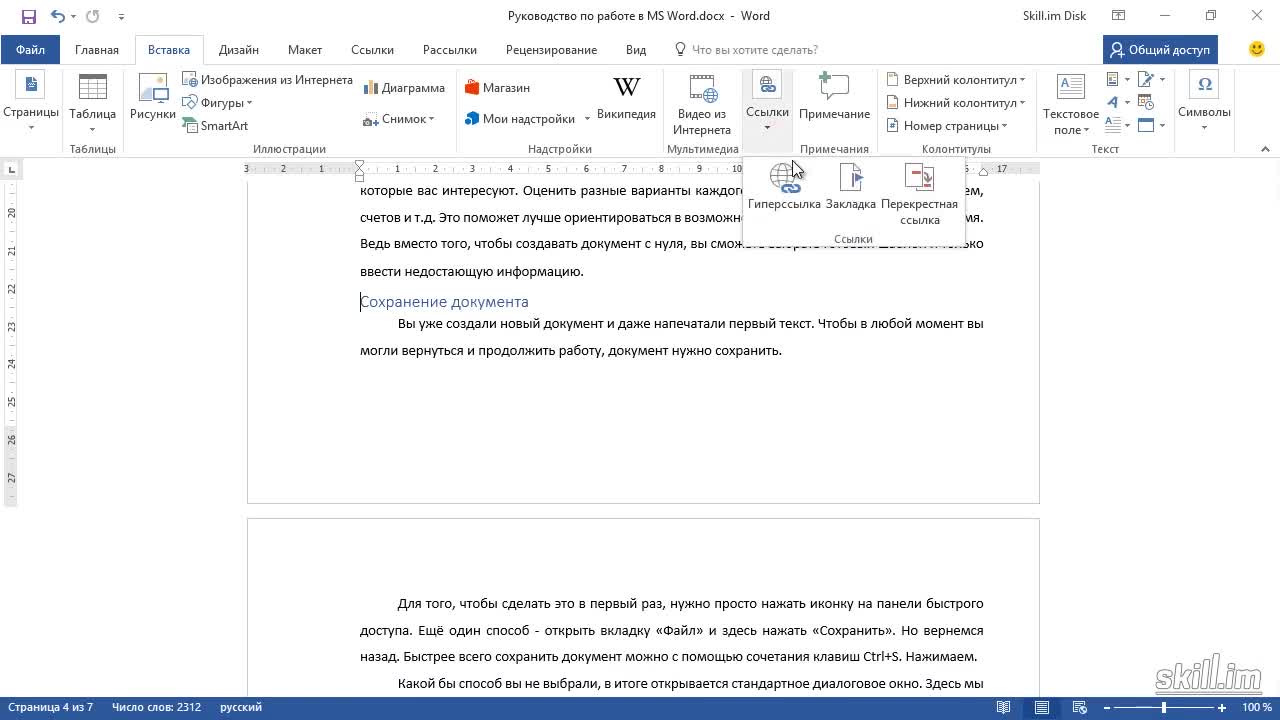Switch to the Рассылки tab
This screenshot has width=1280, height=720.
coord(449,49)
